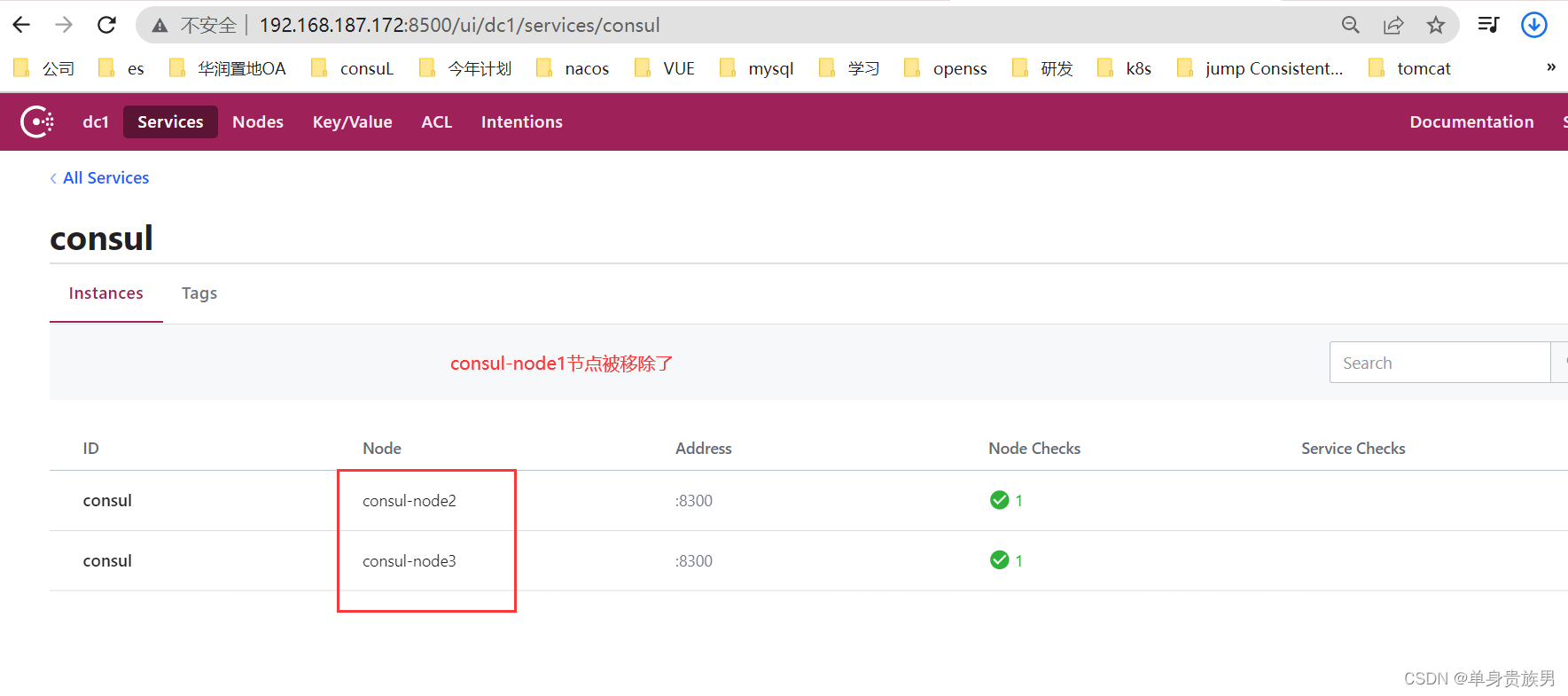This screenshot has height=696, width=1568.
Task: Open the 华润置地OA bookmark folder
Action: coord(227,68)
